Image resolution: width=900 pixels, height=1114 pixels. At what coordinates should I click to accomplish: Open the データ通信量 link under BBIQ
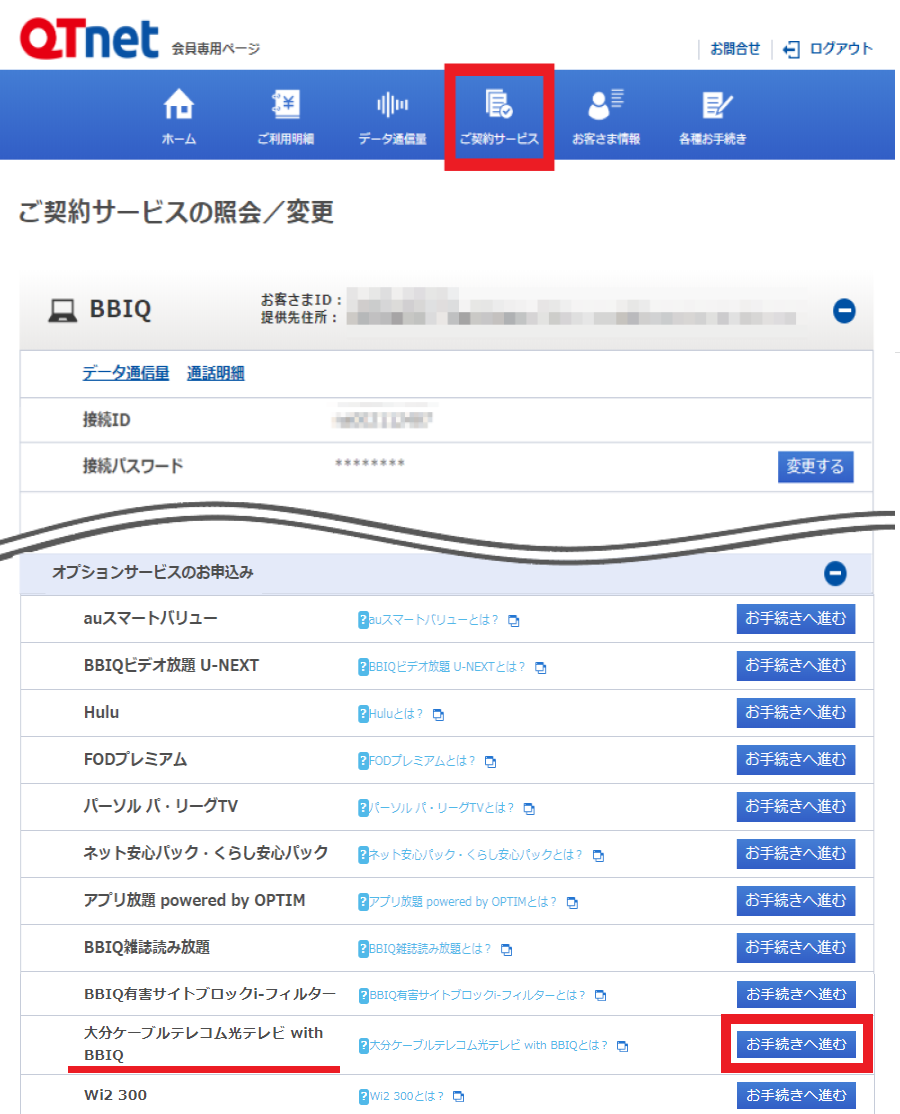click(126, 374)
